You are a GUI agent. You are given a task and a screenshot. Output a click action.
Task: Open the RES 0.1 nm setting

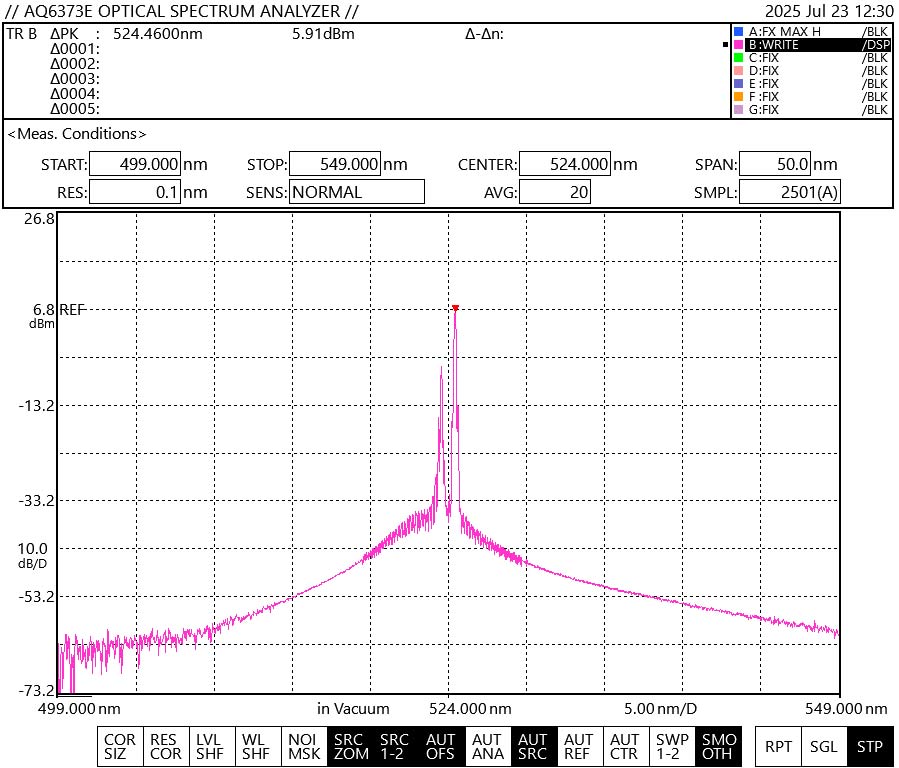(135, 192)
